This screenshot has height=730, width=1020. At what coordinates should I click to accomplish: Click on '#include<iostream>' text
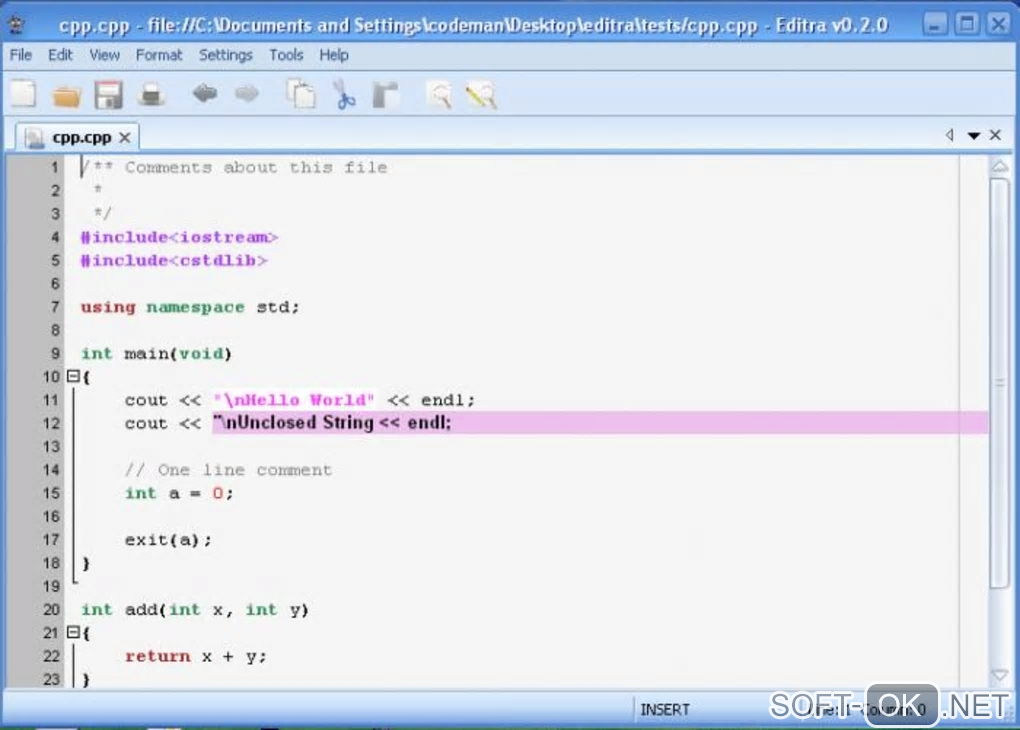coord(179,237)
